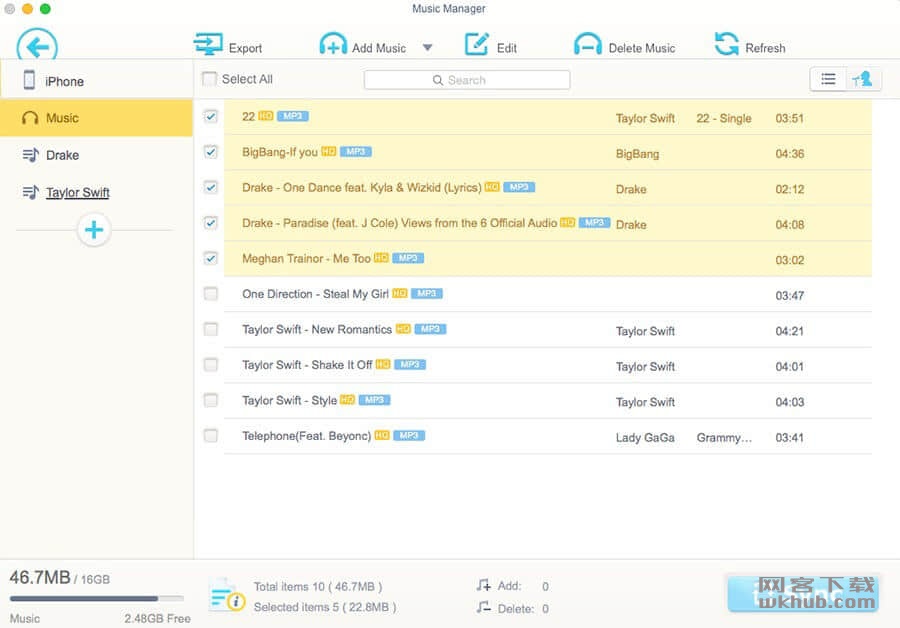
Task: Click the "46.7MB" storage size text
Action: pyautogui.click(x=40, y=577)
